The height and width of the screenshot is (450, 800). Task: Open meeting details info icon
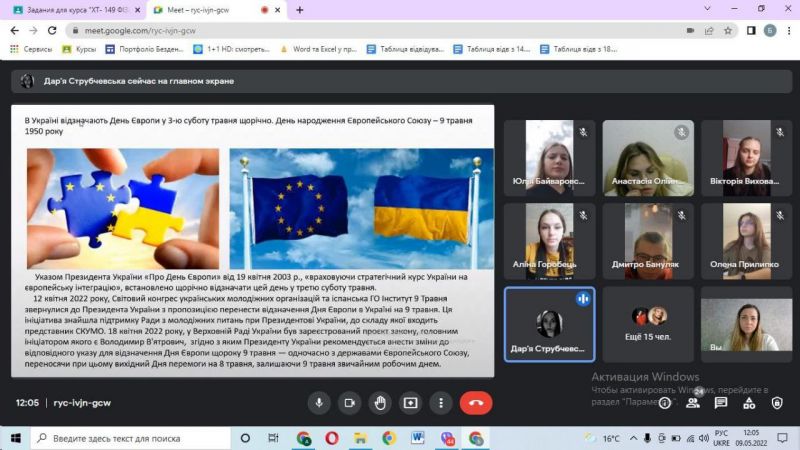[x=665, y=404]
